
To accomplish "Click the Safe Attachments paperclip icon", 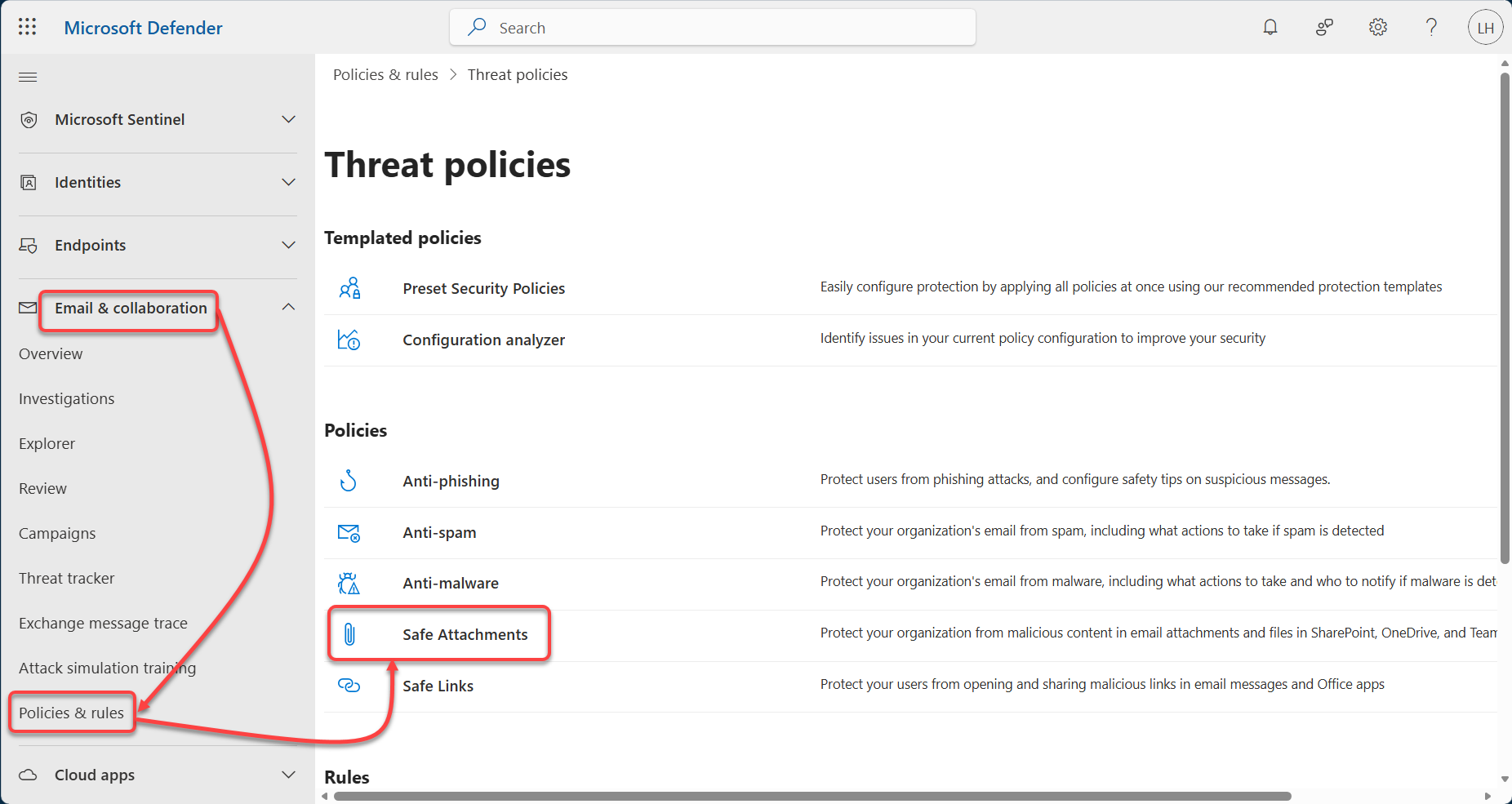I will pyautogui.click(x=349, y=634).
